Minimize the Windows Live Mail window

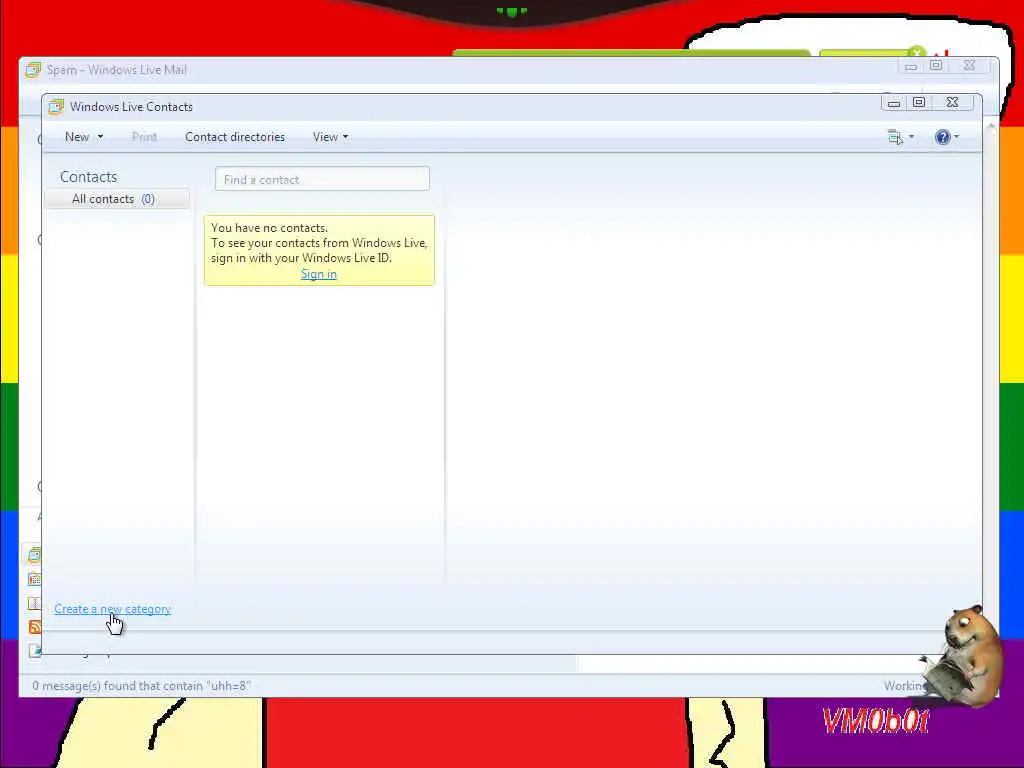pos(911,66)
